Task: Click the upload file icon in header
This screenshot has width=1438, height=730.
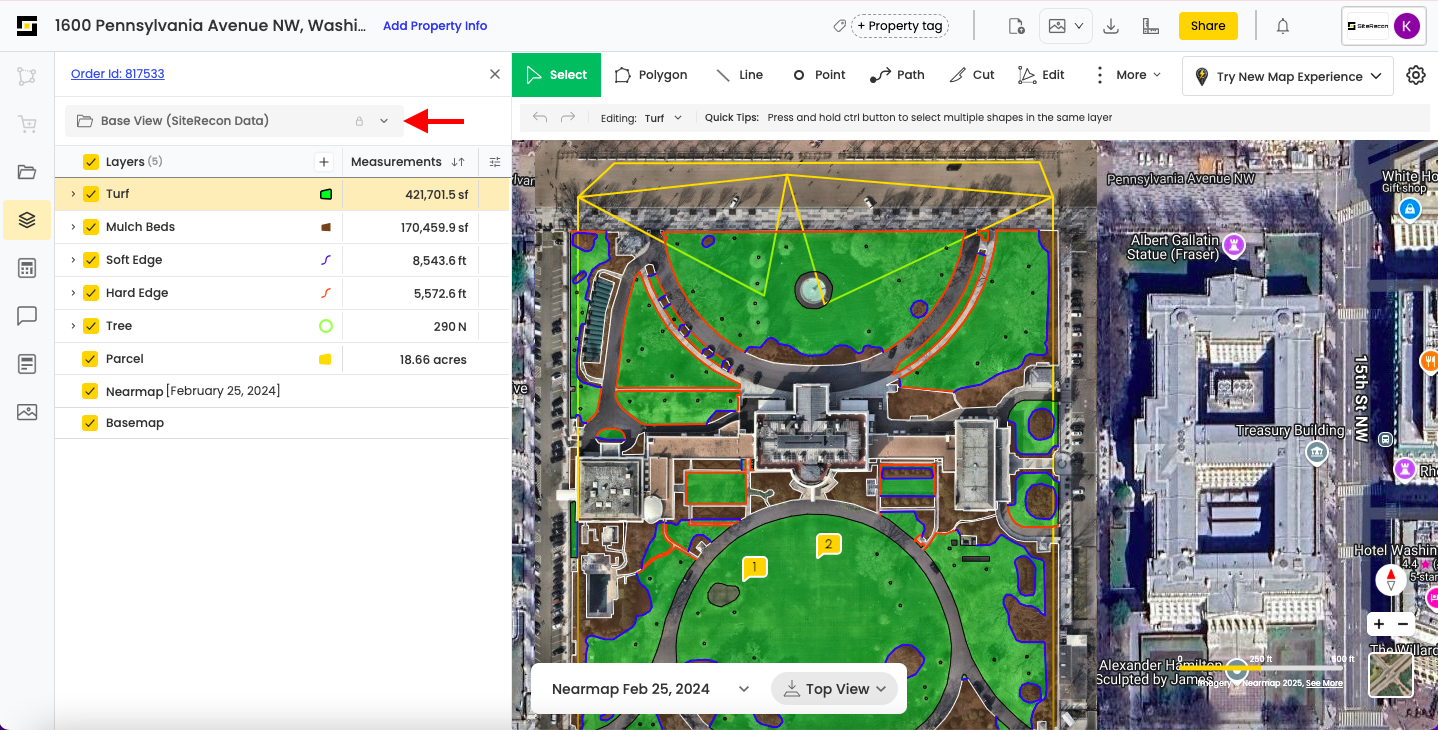Action: pyautogui.click(x=1017, y=26)
